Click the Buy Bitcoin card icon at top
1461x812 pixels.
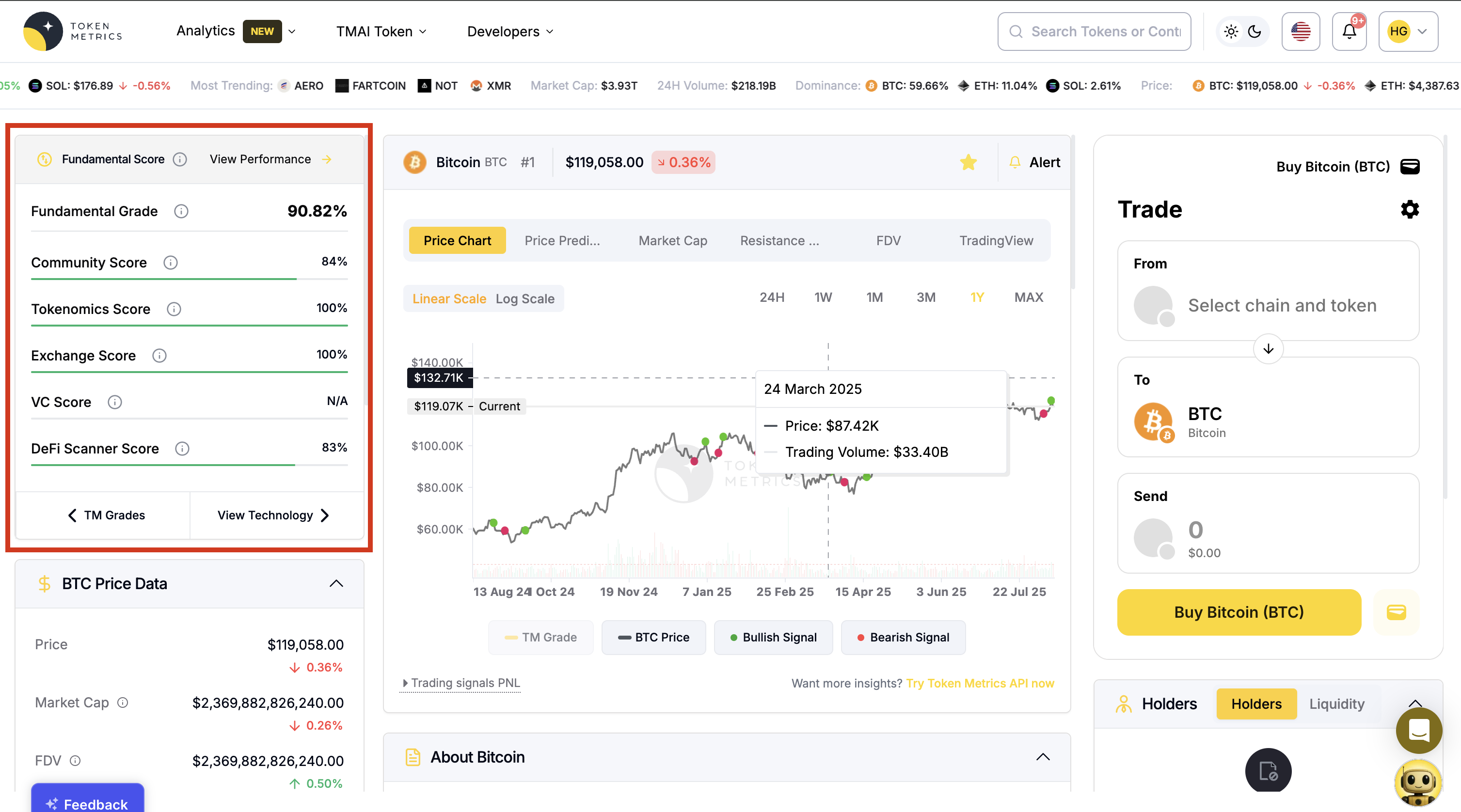point(1410,167)
